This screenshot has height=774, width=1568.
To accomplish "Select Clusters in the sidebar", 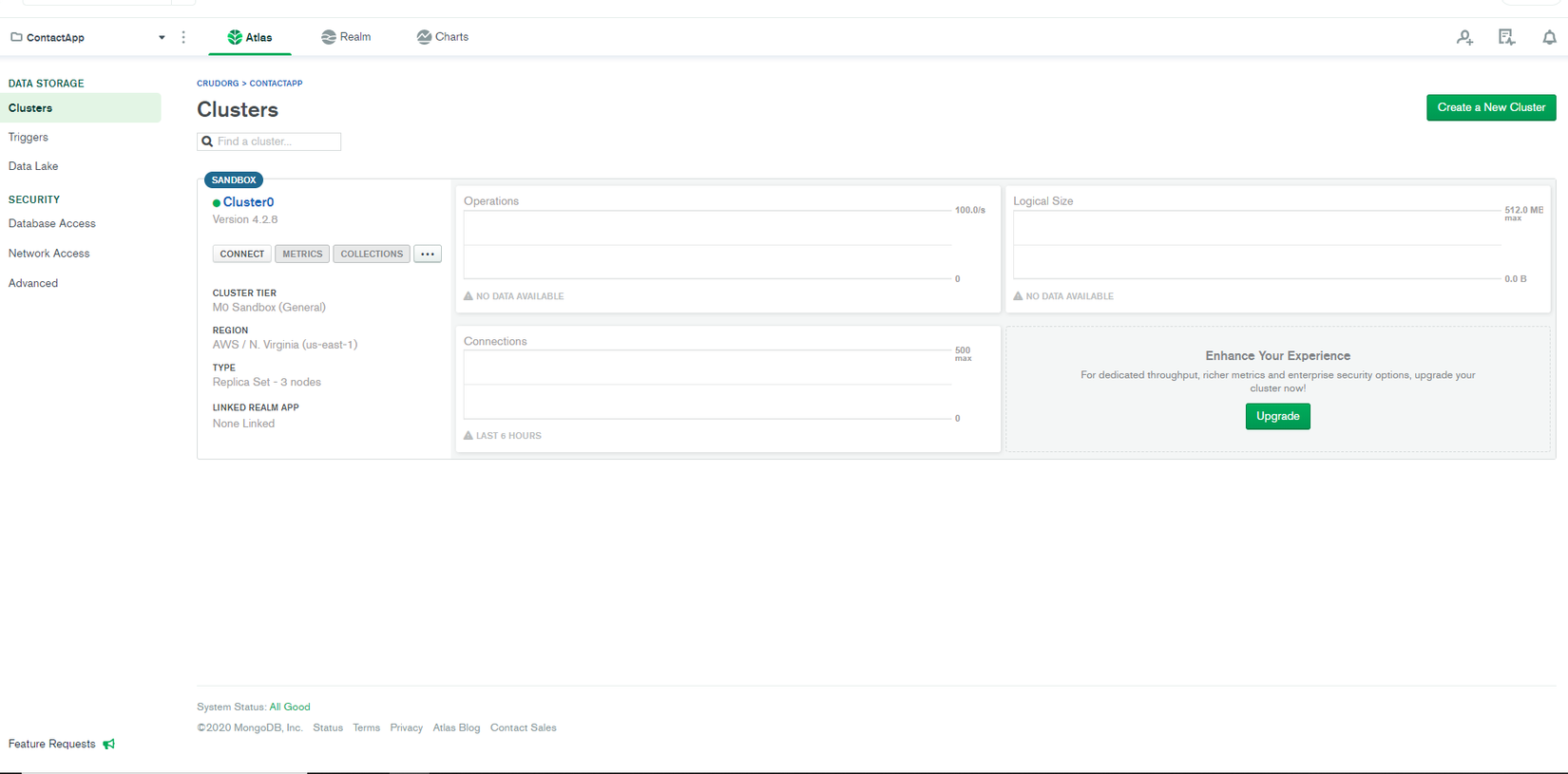I will click(x=81, y=108).
